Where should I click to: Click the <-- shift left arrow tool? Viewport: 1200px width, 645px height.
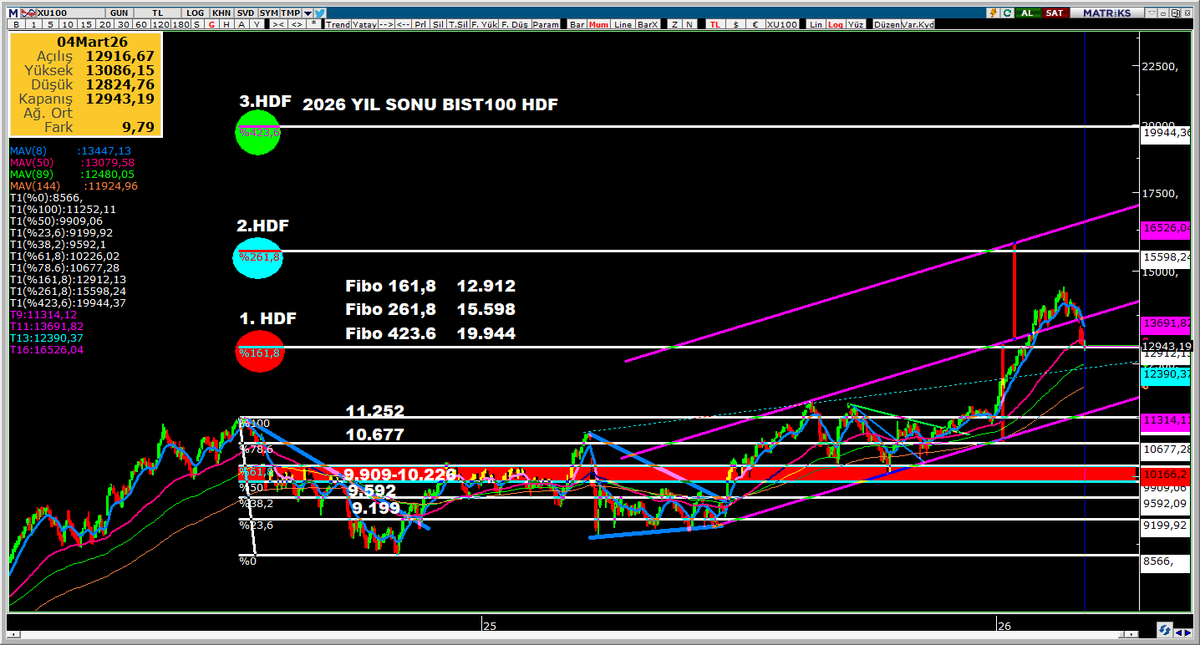tap(403, 24)
